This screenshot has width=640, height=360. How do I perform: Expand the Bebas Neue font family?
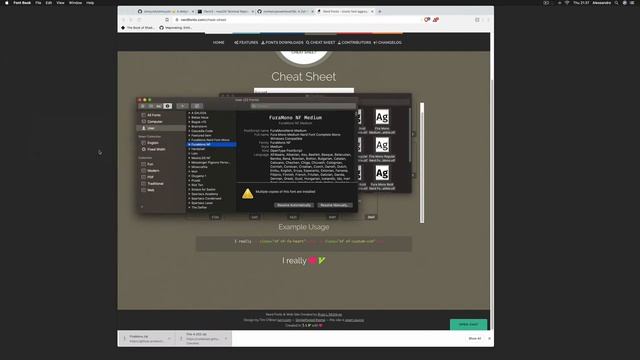click(x=189, y=118)
